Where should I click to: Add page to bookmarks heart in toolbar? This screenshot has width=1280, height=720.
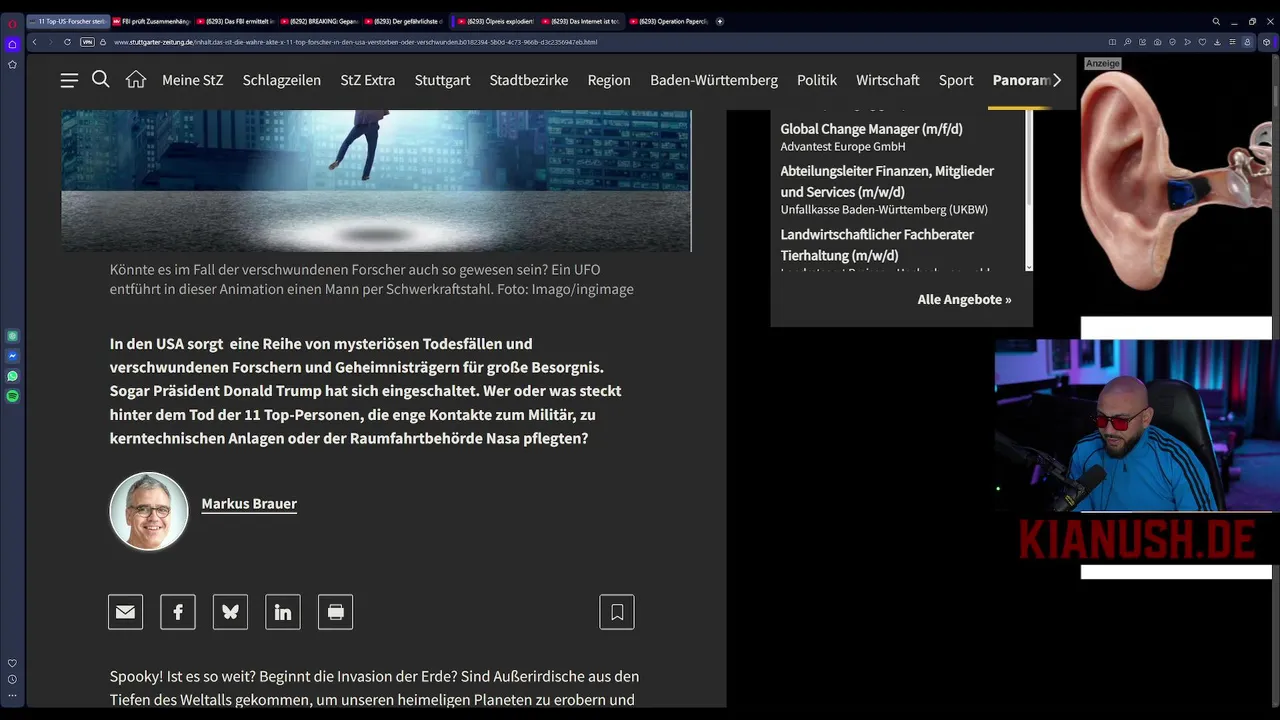[x=1202, y=42]
